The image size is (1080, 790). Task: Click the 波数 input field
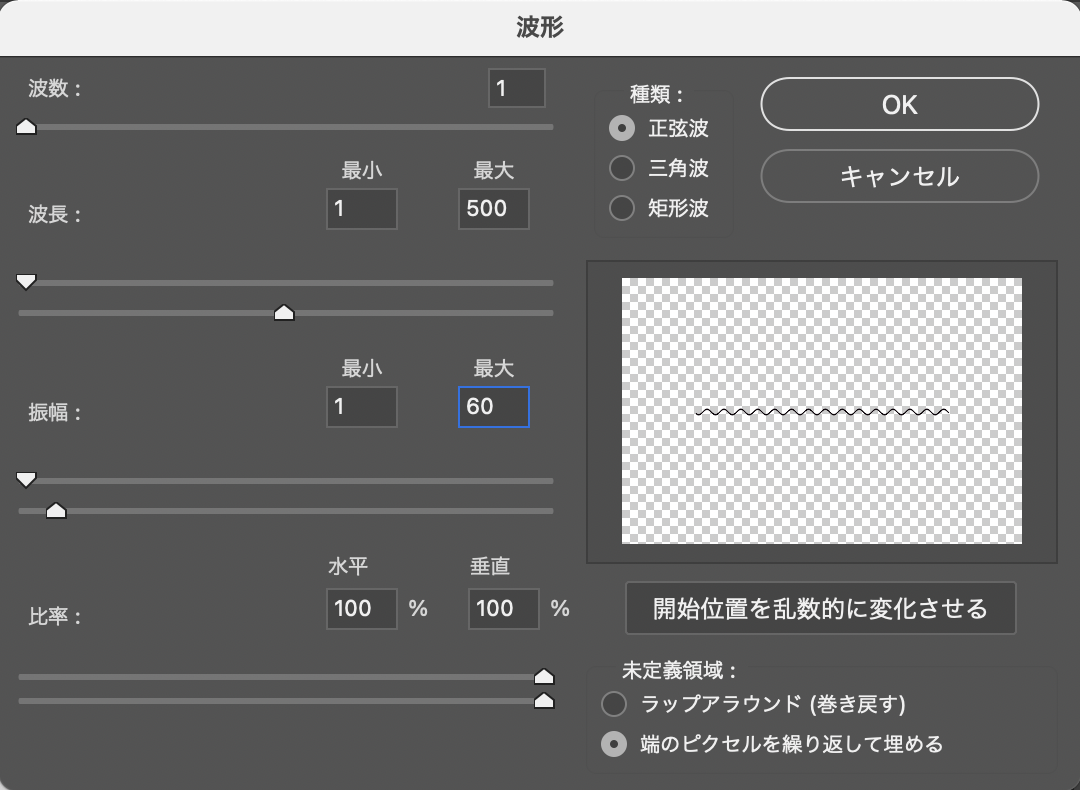(516, 88)
